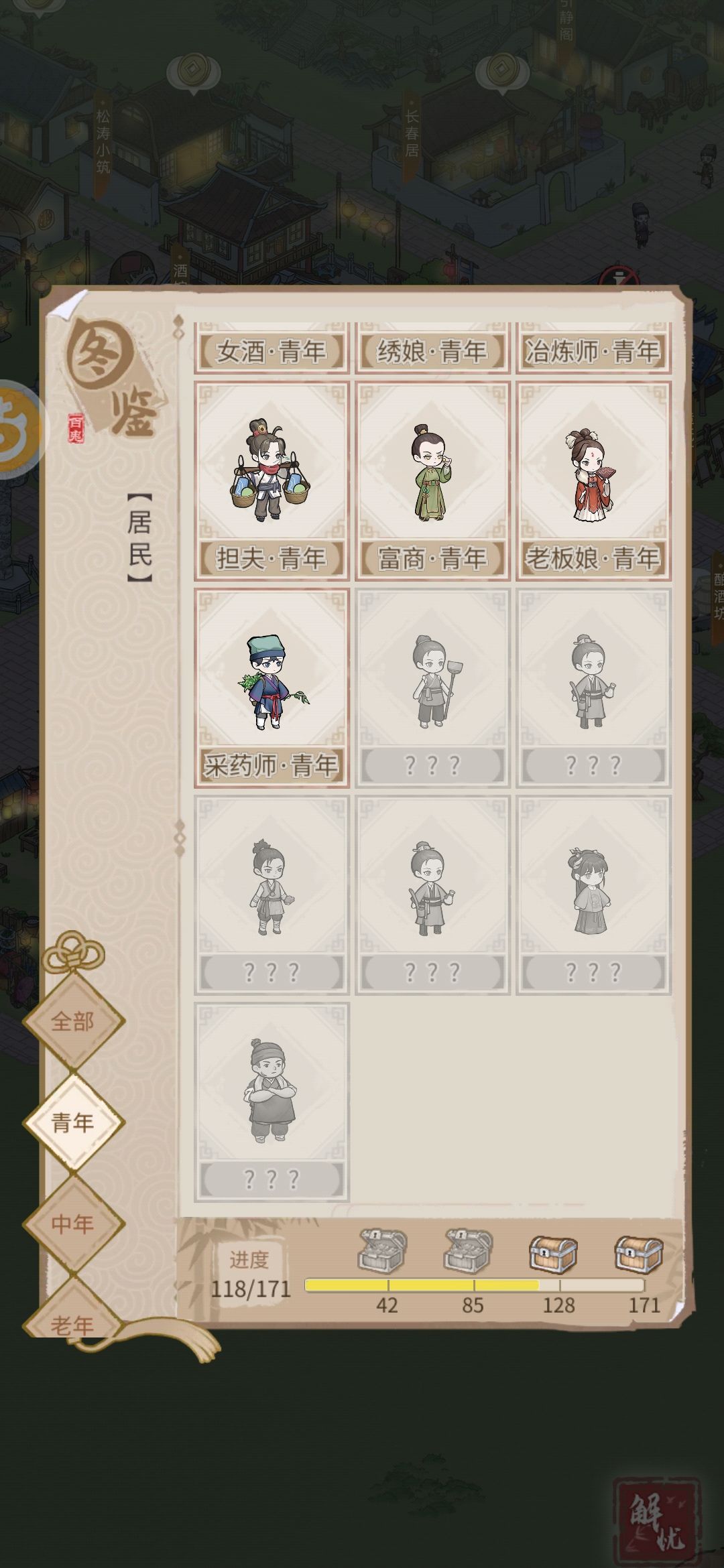
Task: Tap the orange round icon at left edge
Action: pyautogui.click(x=19, y=430)
